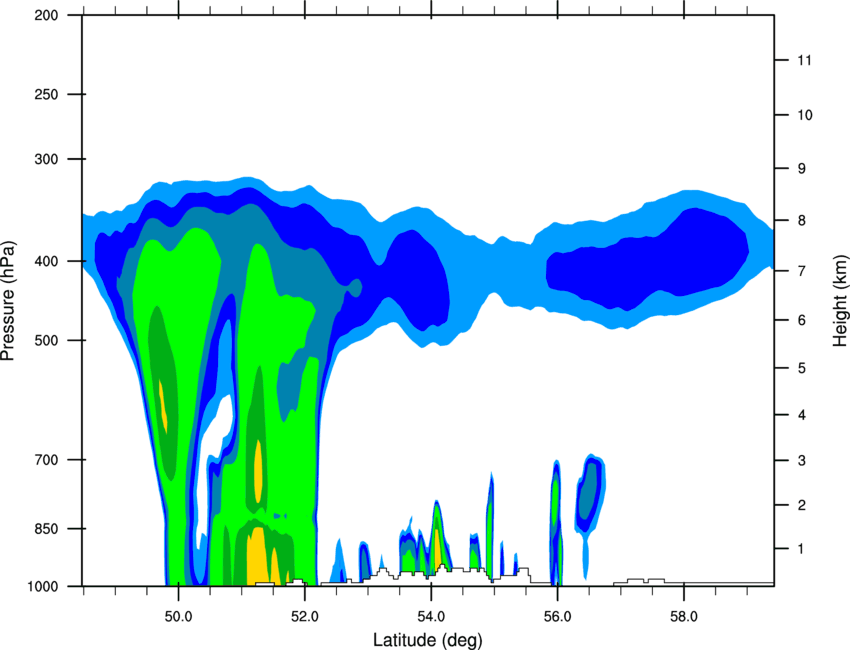Select the 500 pressure tick label

(46, 340)
